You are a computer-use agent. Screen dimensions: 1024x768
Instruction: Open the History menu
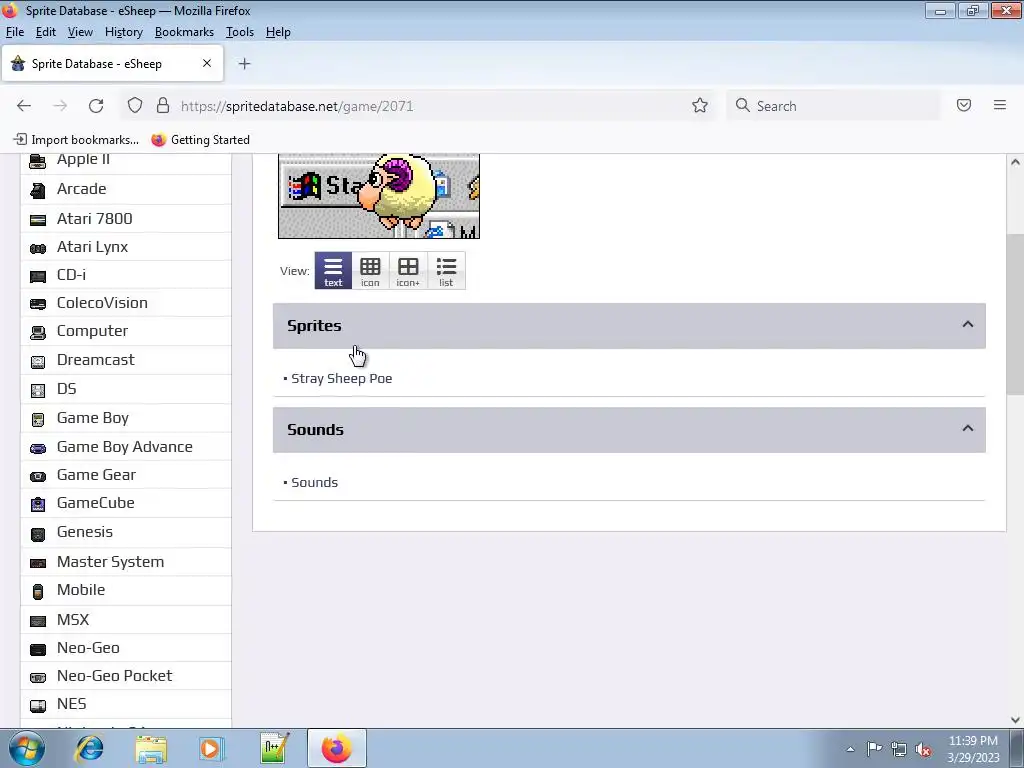[123, 32]
